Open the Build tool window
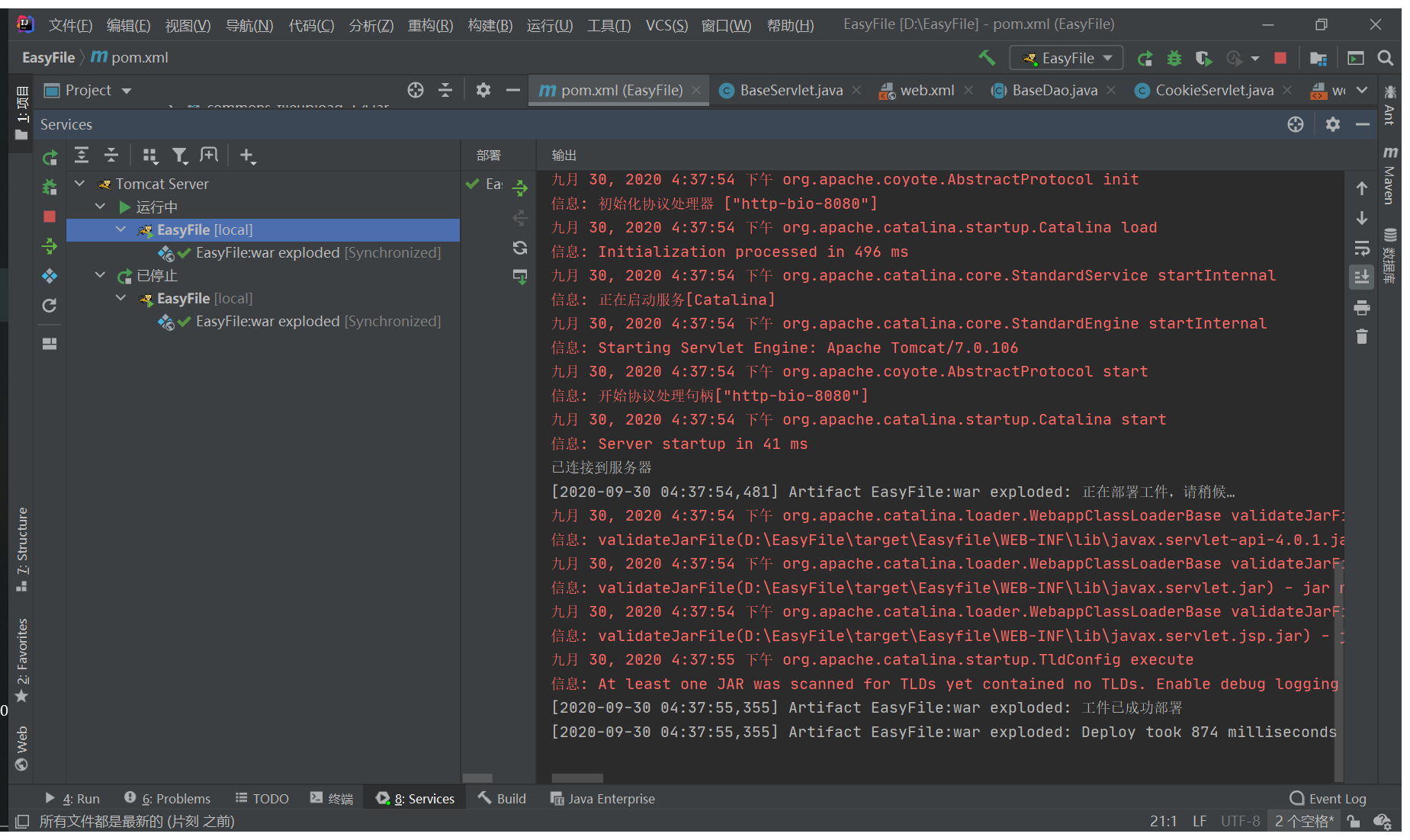The width and height of the screenshot is (1410, 840). click(x=502, y=798)
